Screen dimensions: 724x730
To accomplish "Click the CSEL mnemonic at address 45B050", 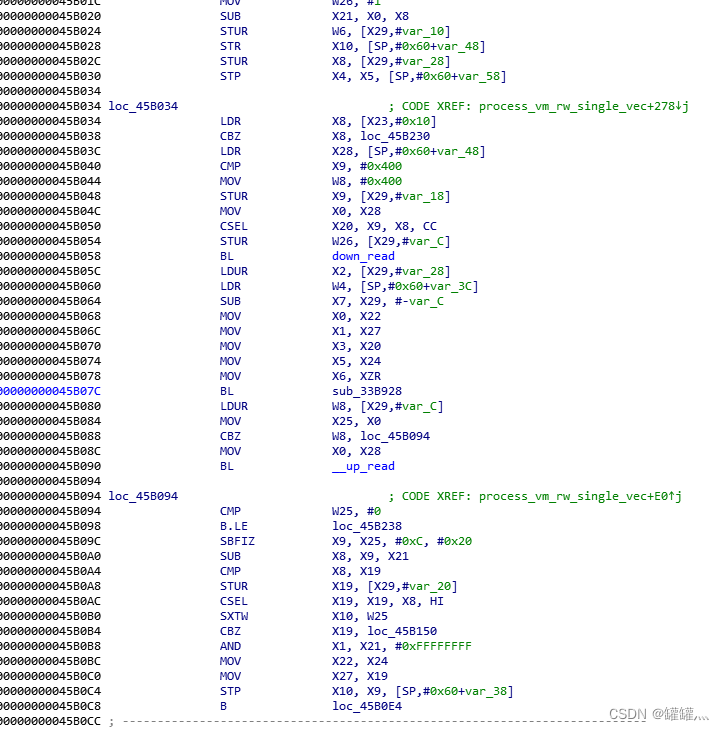I will click(x=234, y=226).
